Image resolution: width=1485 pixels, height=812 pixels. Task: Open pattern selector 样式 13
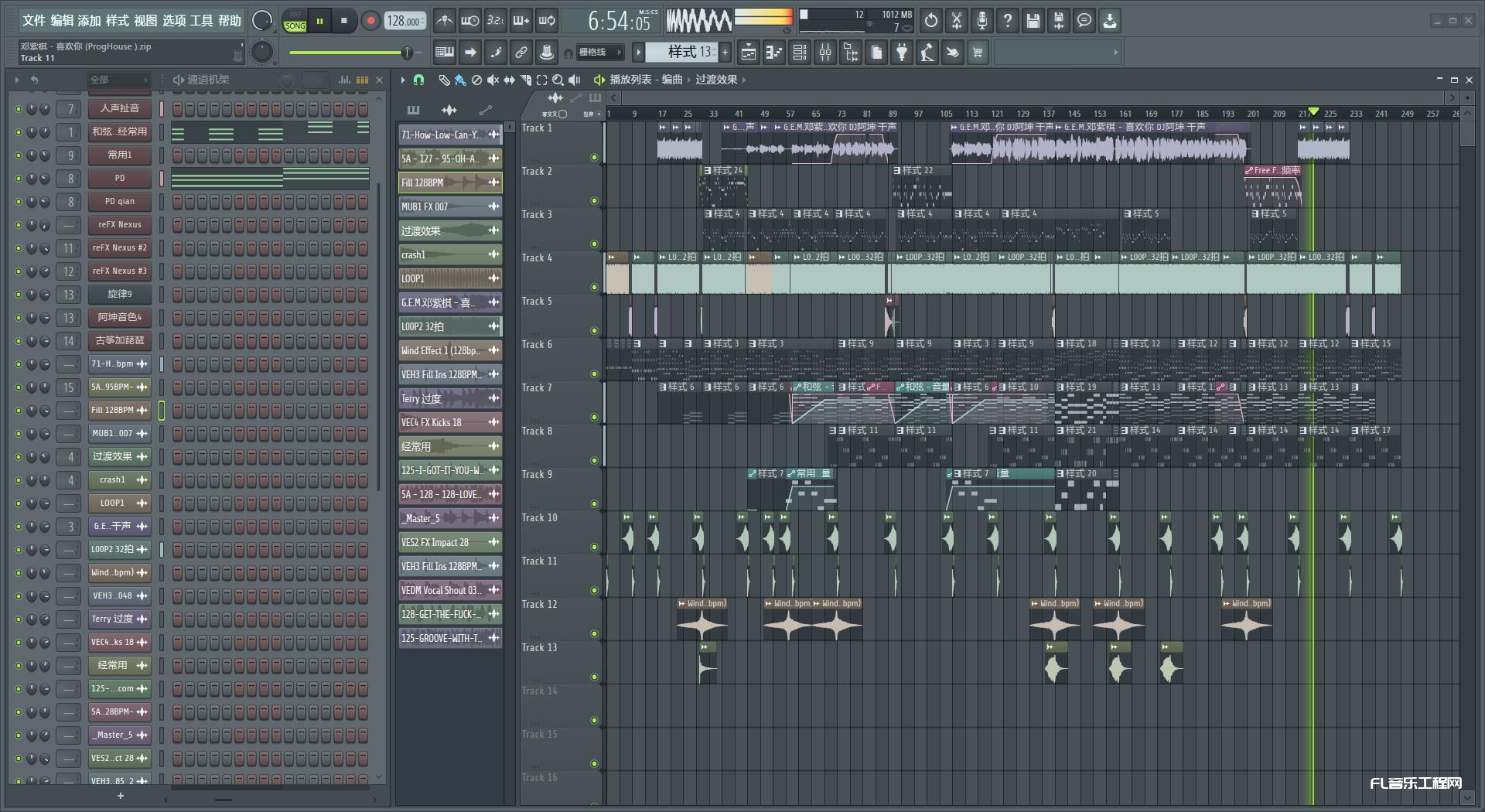682,53
